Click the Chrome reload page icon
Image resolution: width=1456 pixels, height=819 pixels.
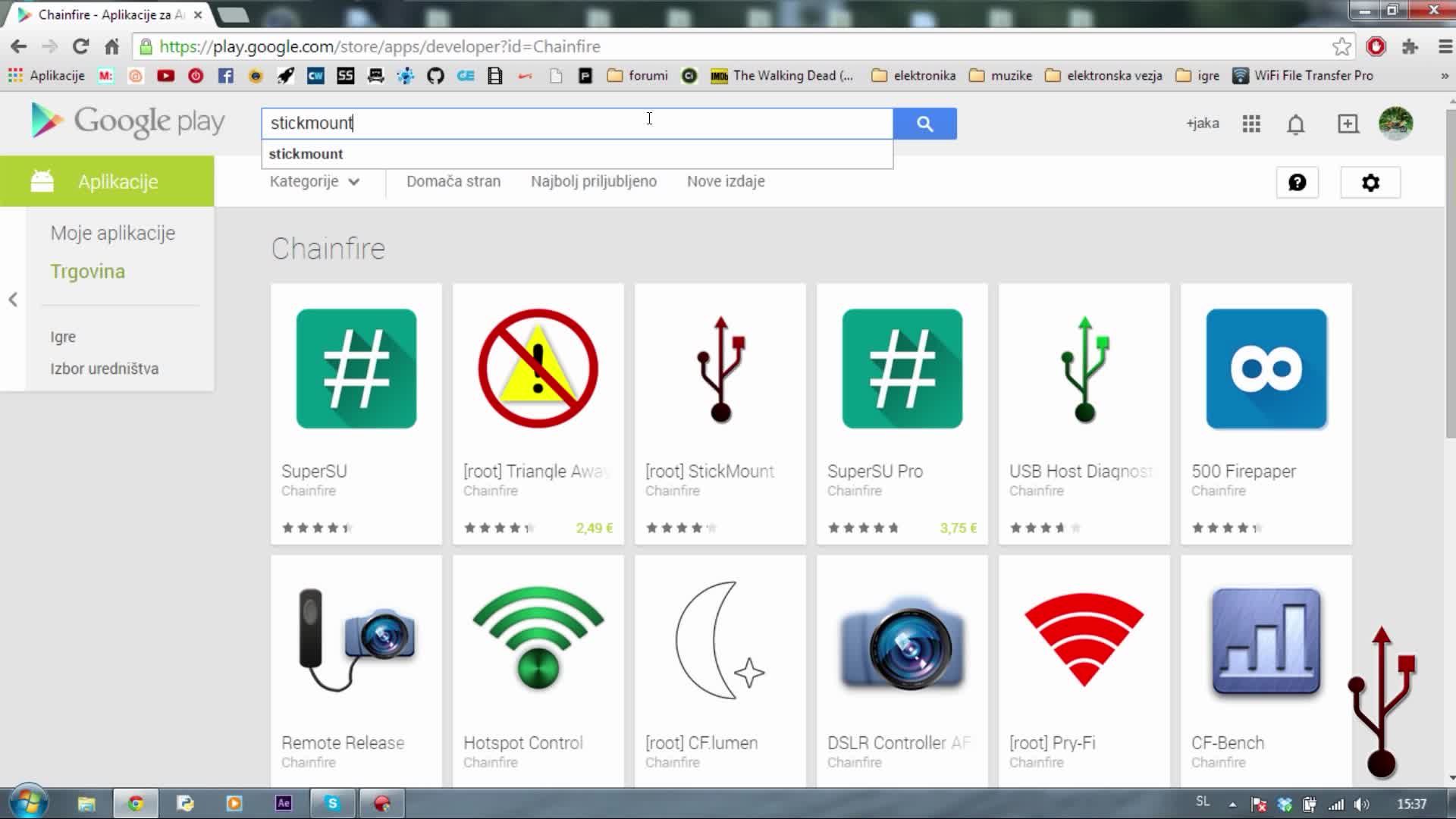click(x=80, y=47)
